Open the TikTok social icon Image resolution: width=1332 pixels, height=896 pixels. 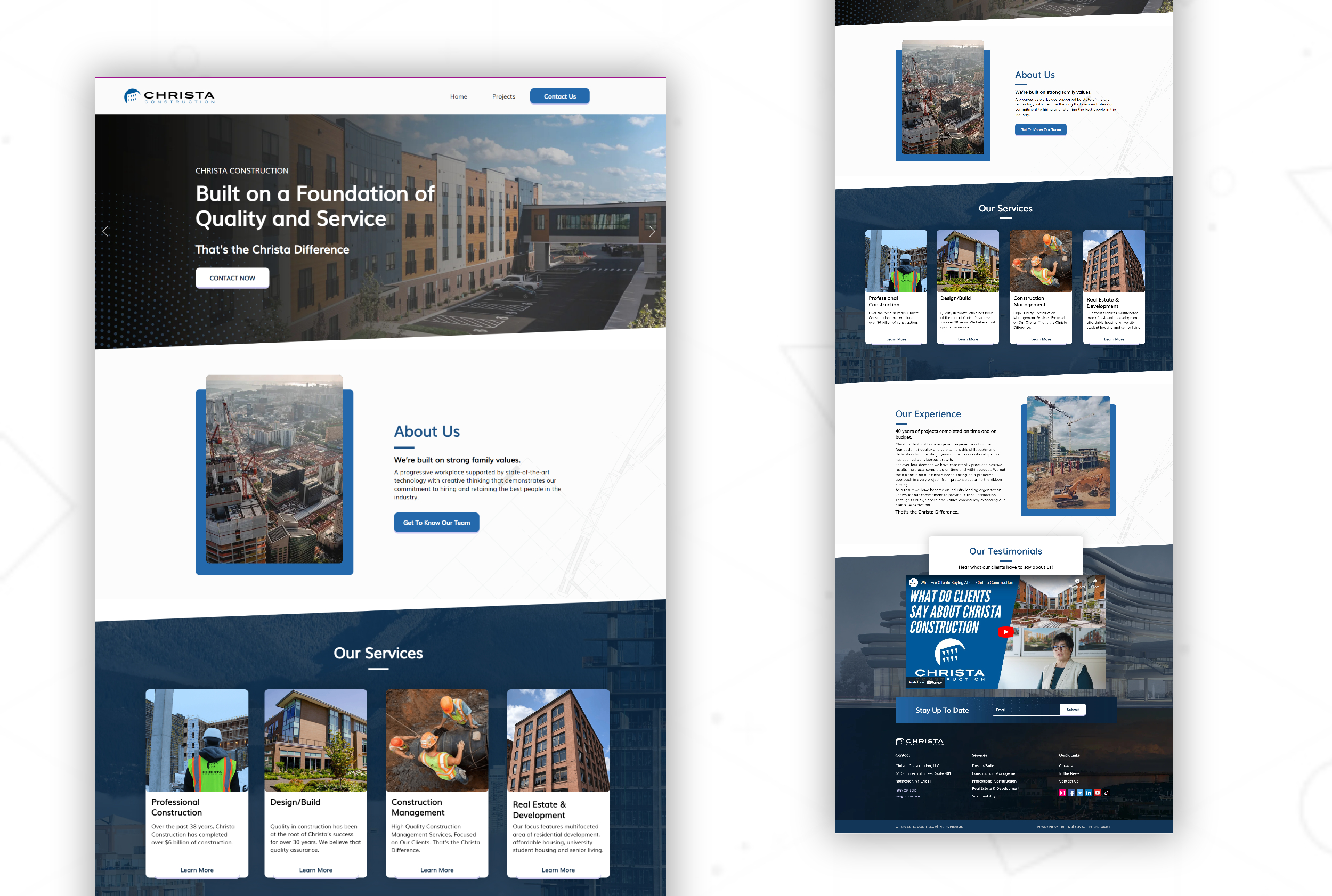pyautogui.click(x=1106, y=793)
